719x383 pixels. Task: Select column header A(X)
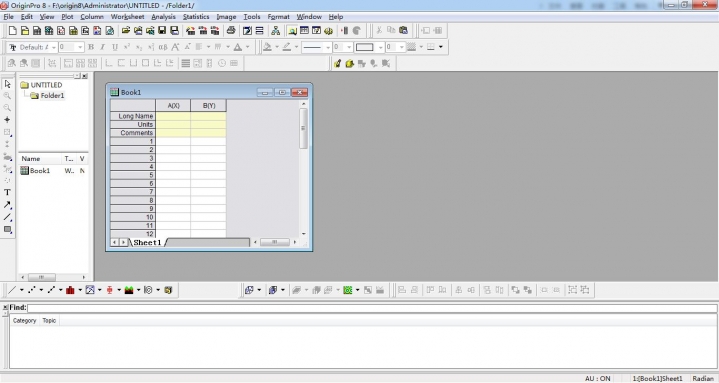[173, 105]
